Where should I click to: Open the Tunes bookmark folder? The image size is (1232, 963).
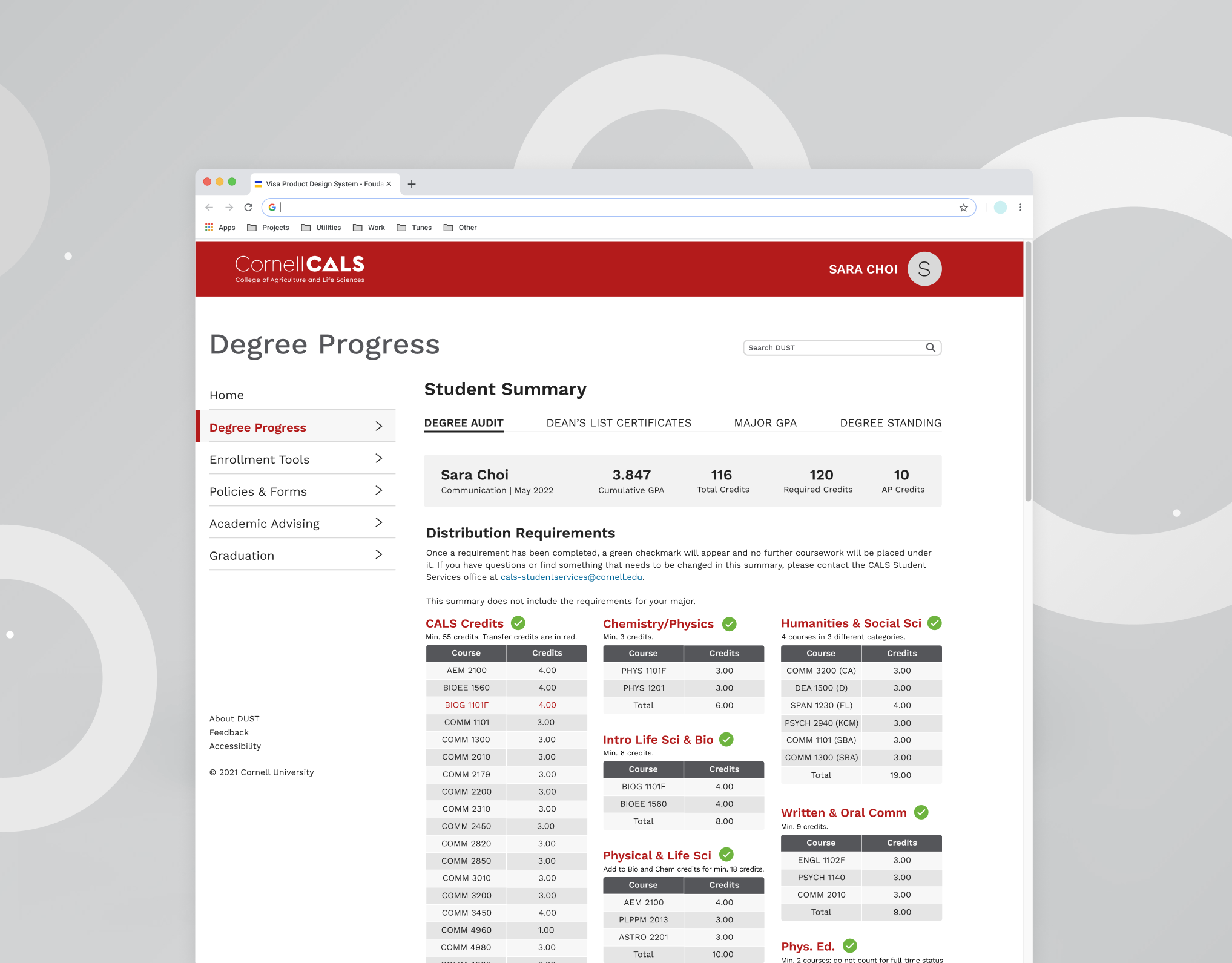tap(414, 228)
